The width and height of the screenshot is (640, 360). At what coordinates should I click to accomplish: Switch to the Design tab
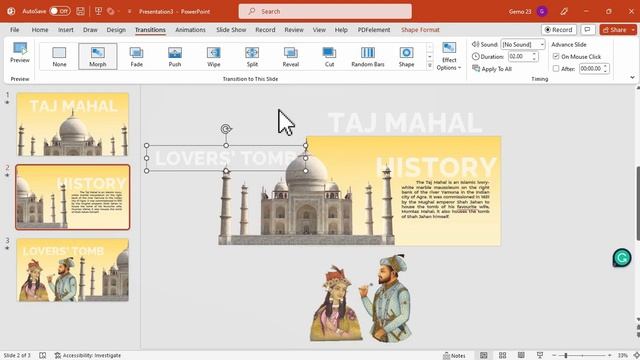click(x=116, y=30)
